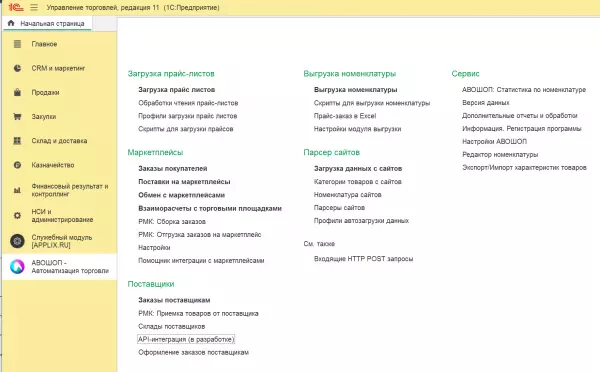Open Входящие HTTP POST запросы
The height and width of the screenshot is (372, 600).
click(x=363, y=259)
